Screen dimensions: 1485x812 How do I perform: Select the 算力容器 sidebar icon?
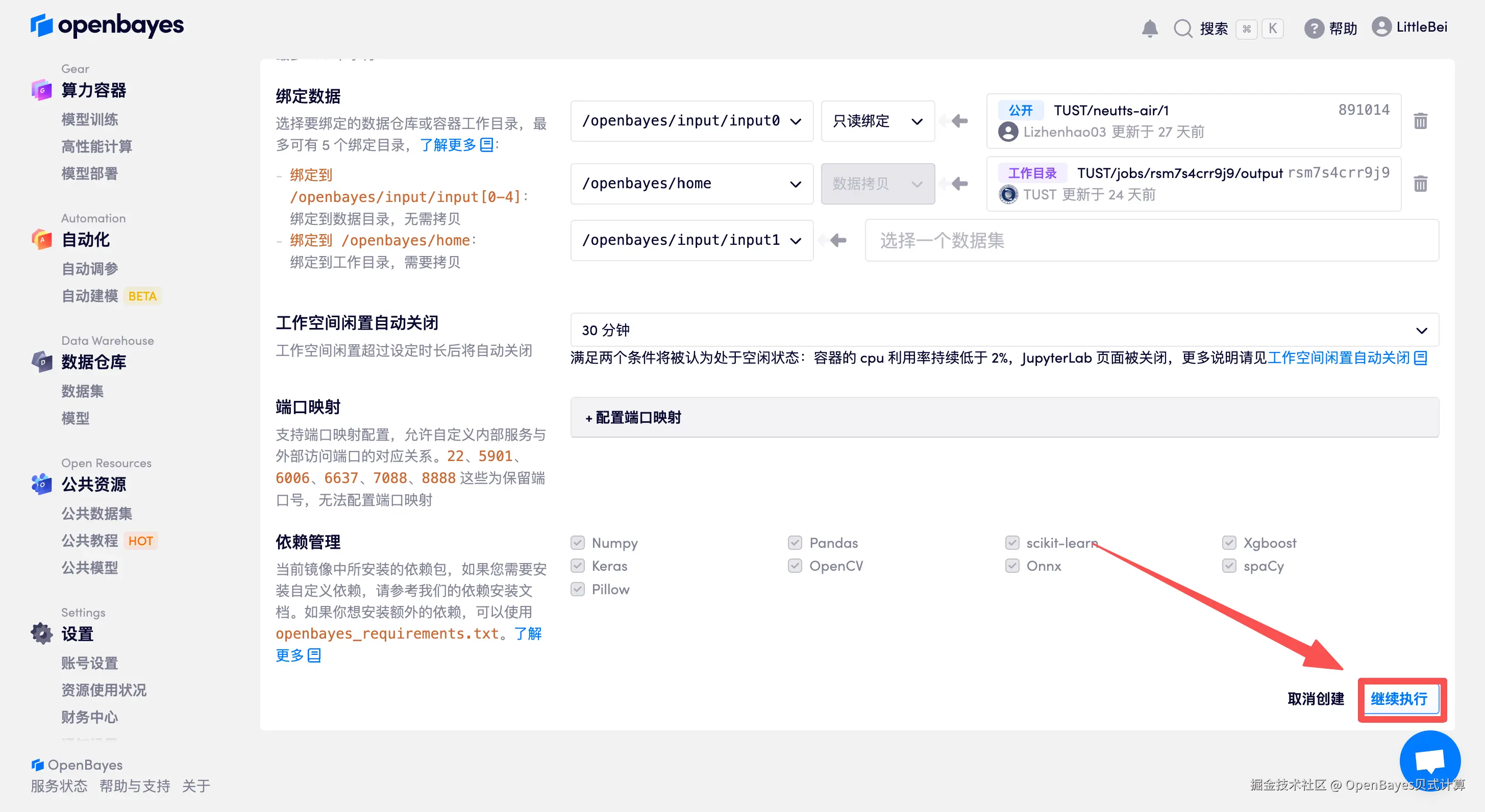coord(41,90)
